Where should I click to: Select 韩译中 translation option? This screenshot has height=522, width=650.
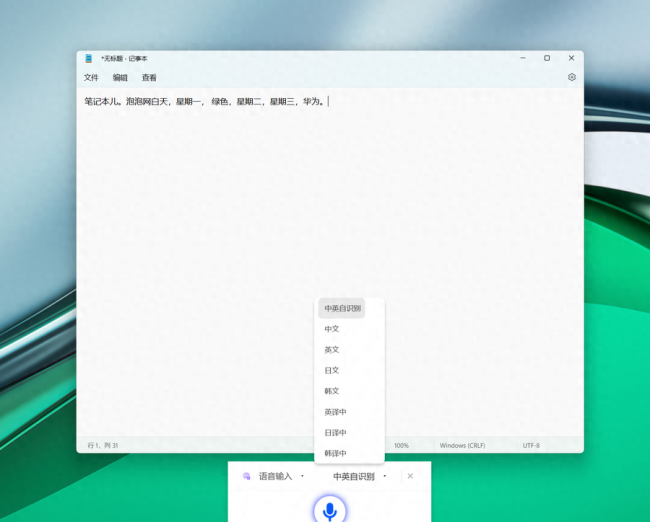click(335, 453)
